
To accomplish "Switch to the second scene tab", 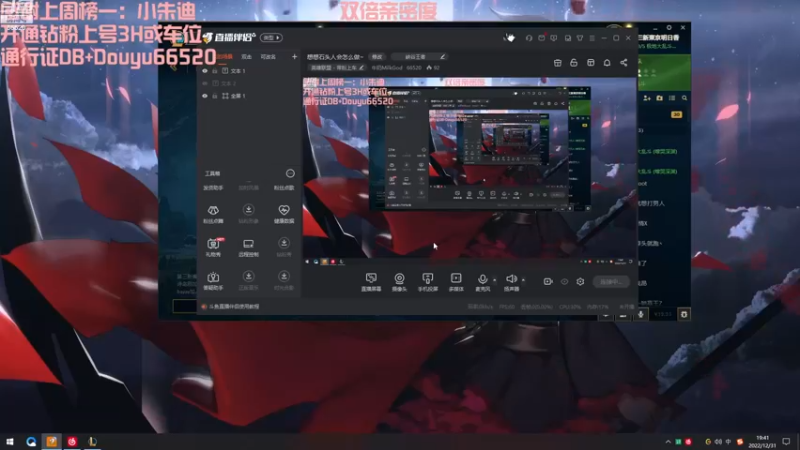I will 246,57.
